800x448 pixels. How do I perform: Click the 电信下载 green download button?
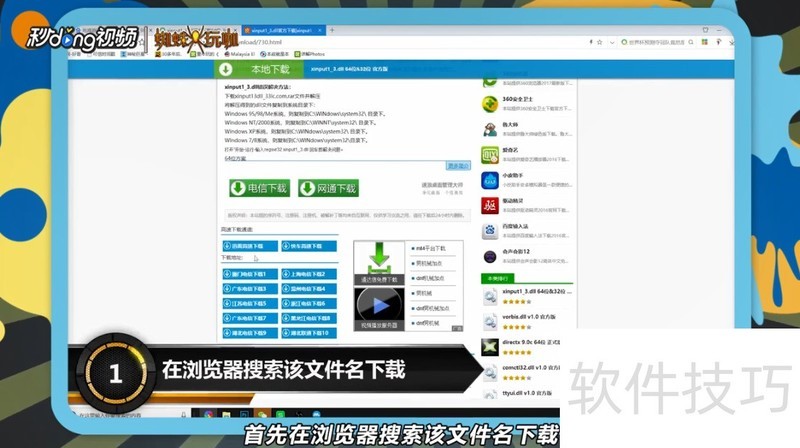click(260, 188)
